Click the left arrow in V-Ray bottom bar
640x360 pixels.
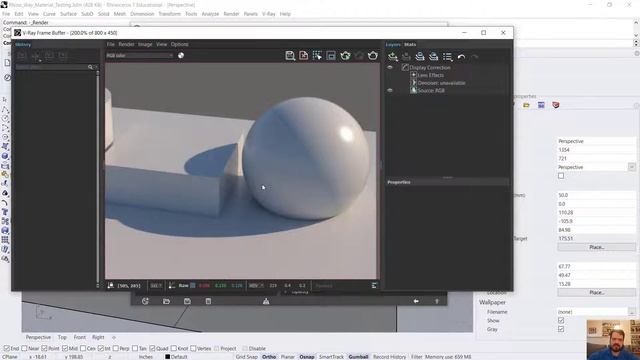coord(416,301)
